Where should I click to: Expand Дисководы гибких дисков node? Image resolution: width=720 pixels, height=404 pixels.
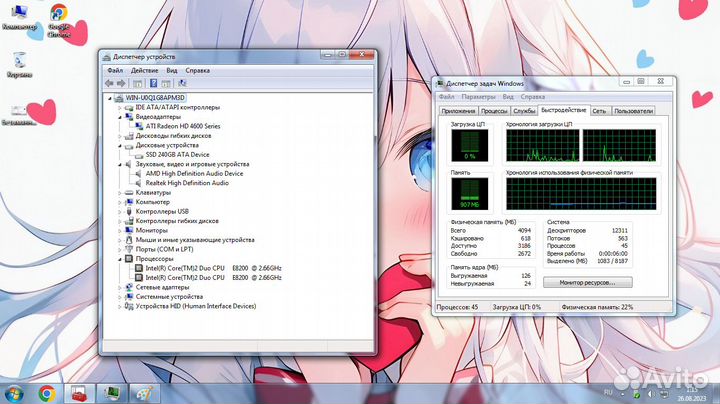click(x=120, y=136)
